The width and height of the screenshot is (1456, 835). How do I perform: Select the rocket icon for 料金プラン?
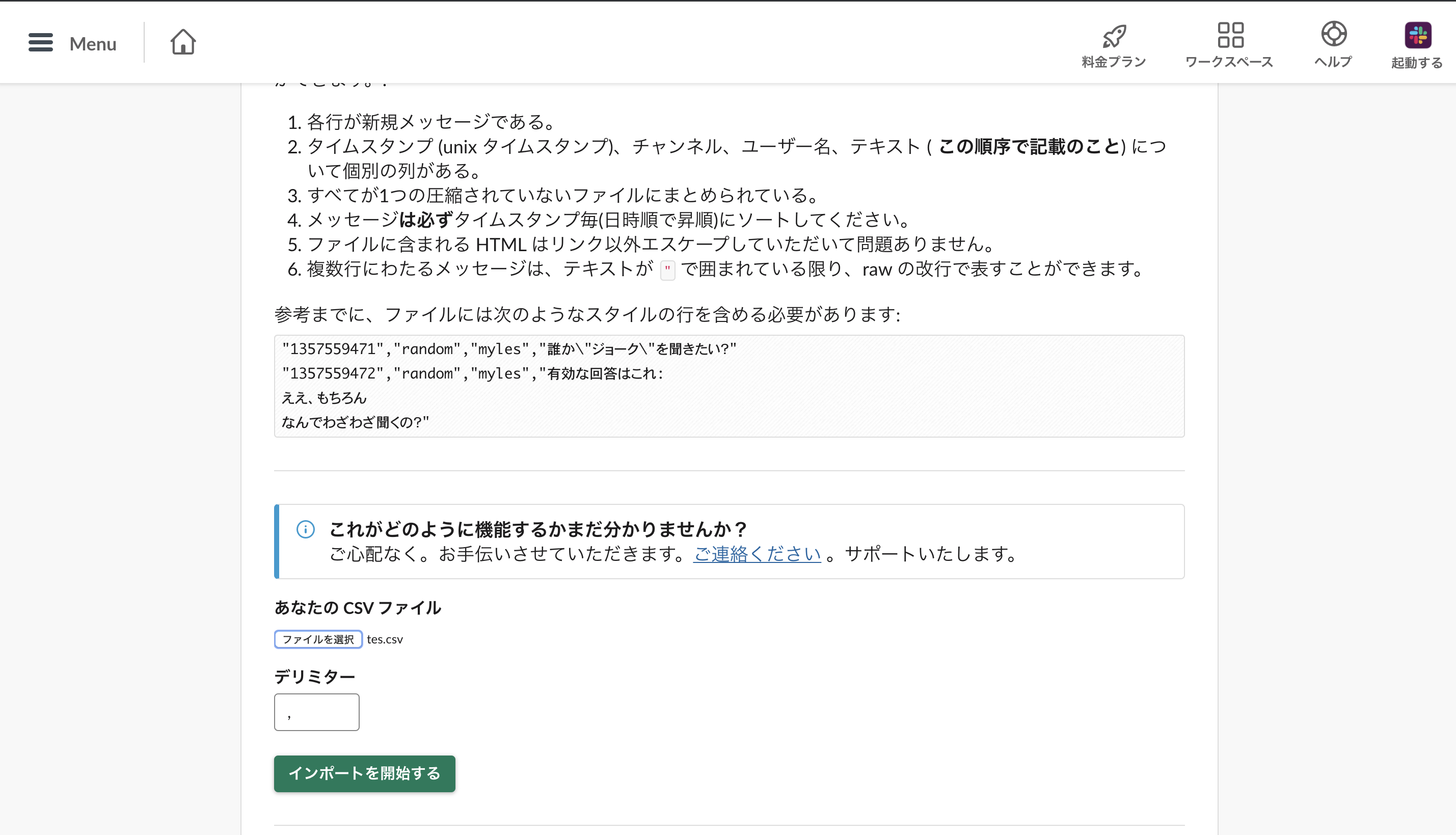[1113, 36]
